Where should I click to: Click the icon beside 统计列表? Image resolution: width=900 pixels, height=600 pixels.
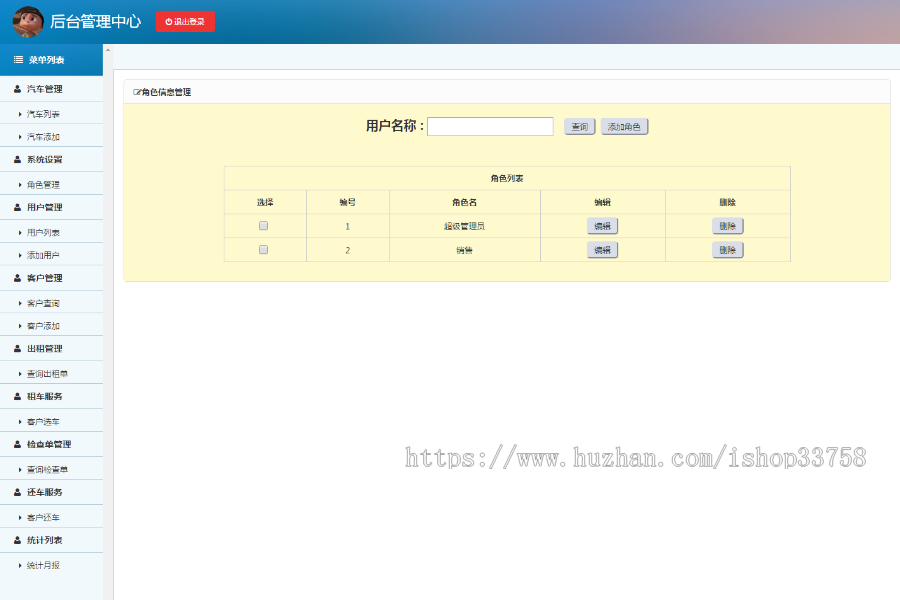[16, 540]
